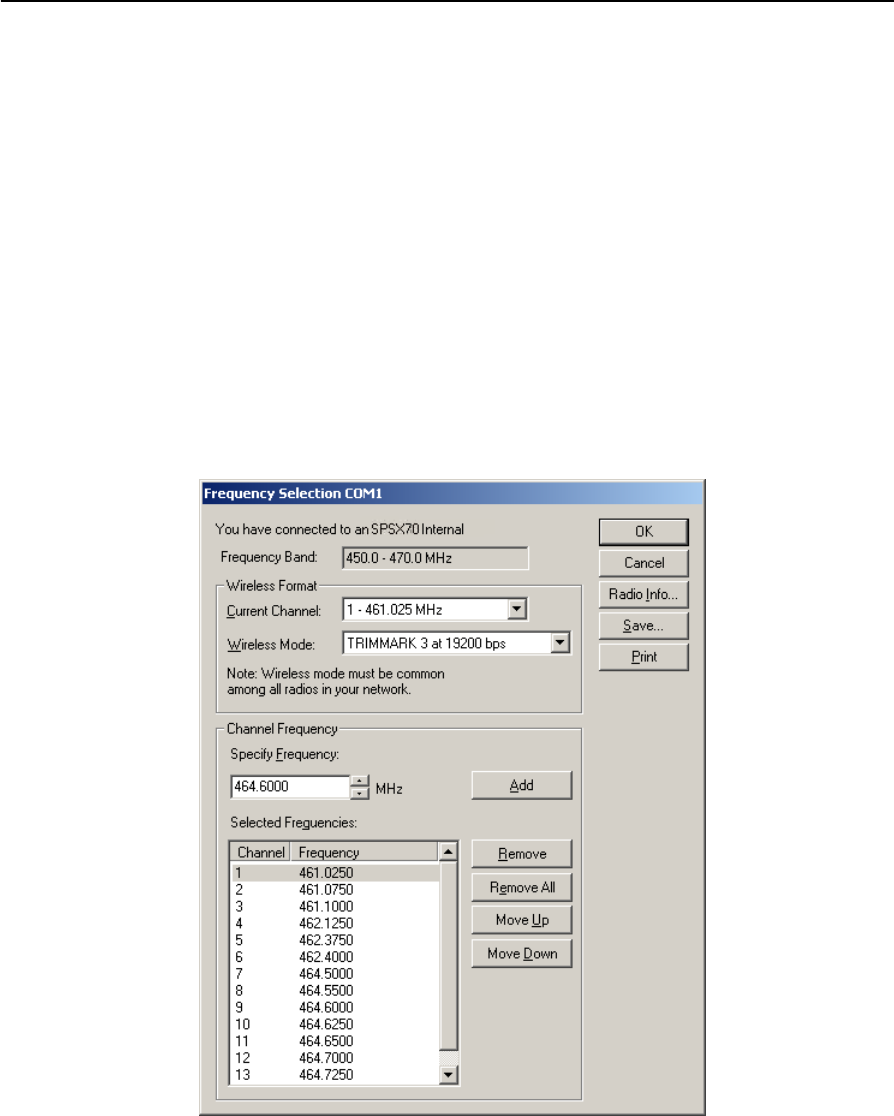Screen dimensions: 894x1116
Task: Select channel 6 row 462.4000
Action: coord(335,957)
